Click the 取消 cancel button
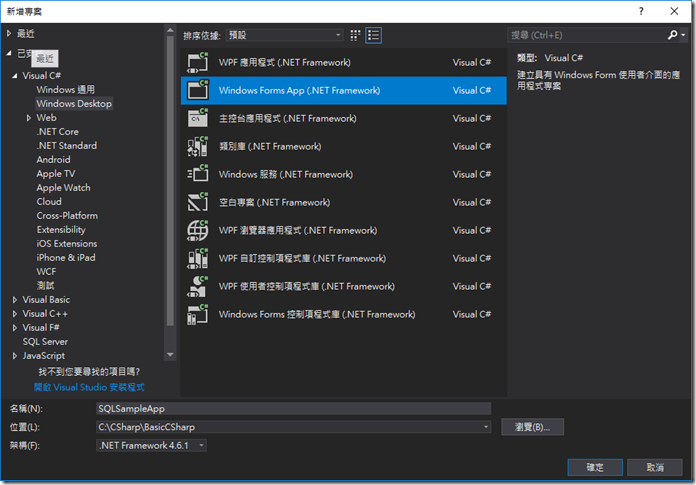 click(655, 467)
